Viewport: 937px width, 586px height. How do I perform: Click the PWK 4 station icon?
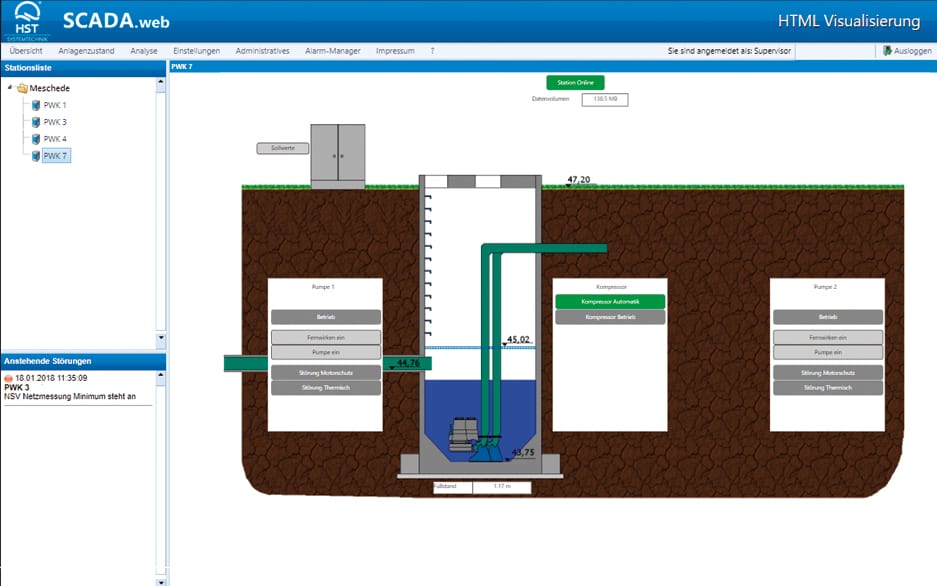pyautogui.click(x=36, y=139)
